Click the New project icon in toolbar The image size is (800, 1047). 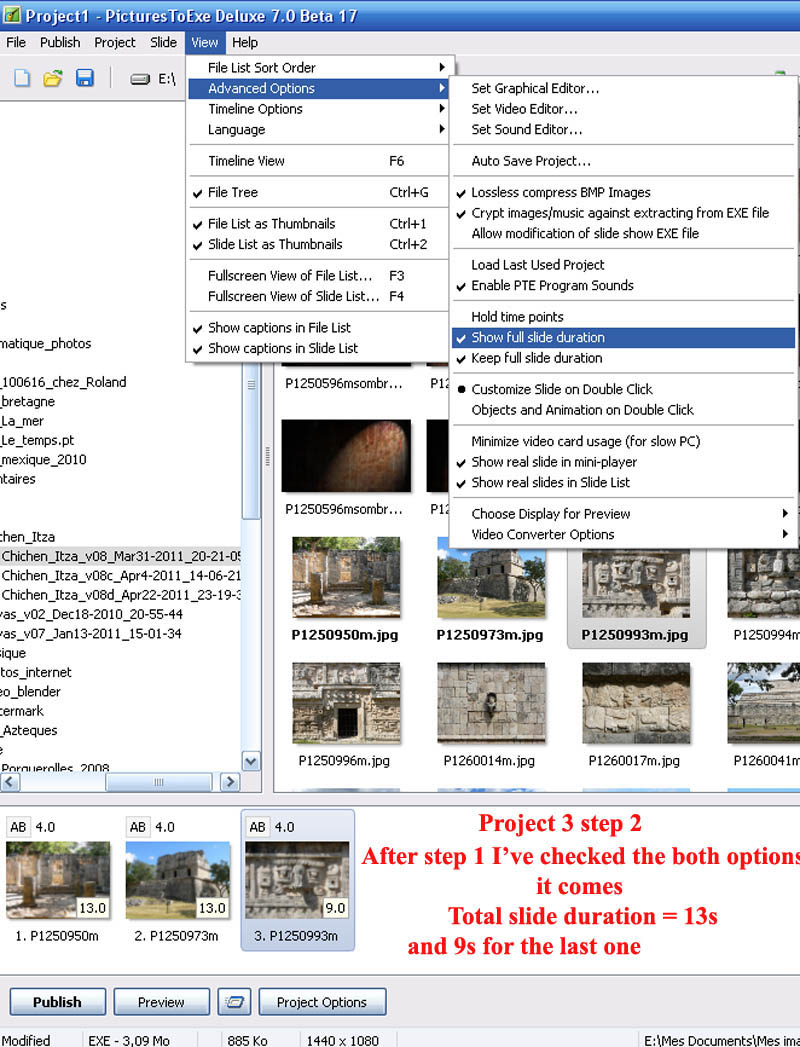click(22, 79)
